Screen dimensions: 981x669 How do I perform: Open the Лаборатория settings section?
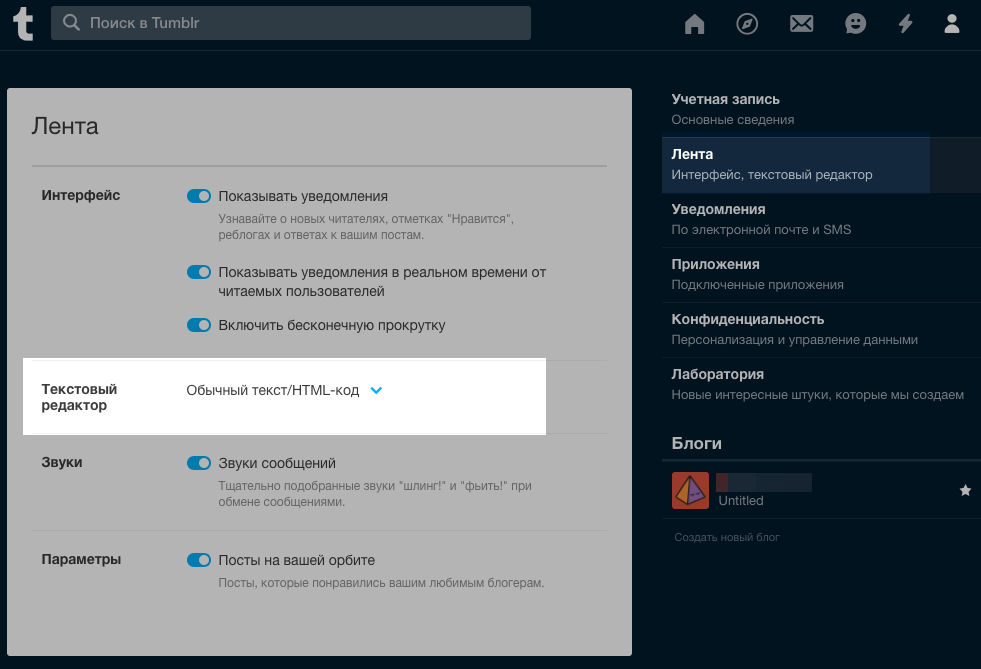coord(821,385)
